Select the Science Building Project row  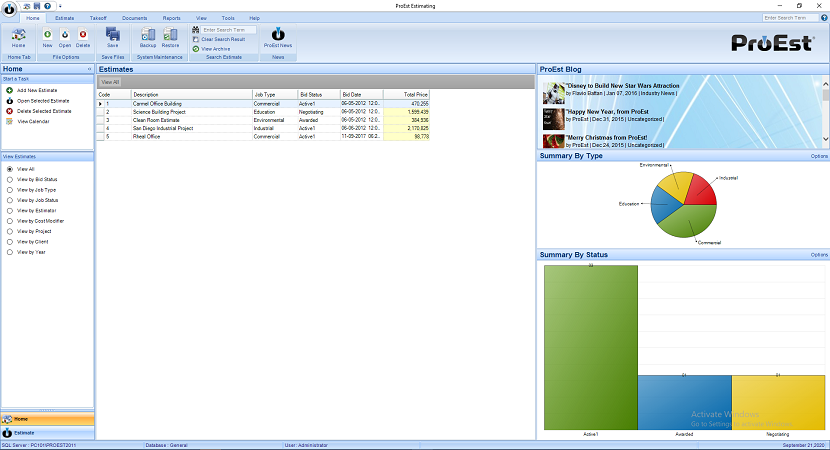(x=263, y=112)
